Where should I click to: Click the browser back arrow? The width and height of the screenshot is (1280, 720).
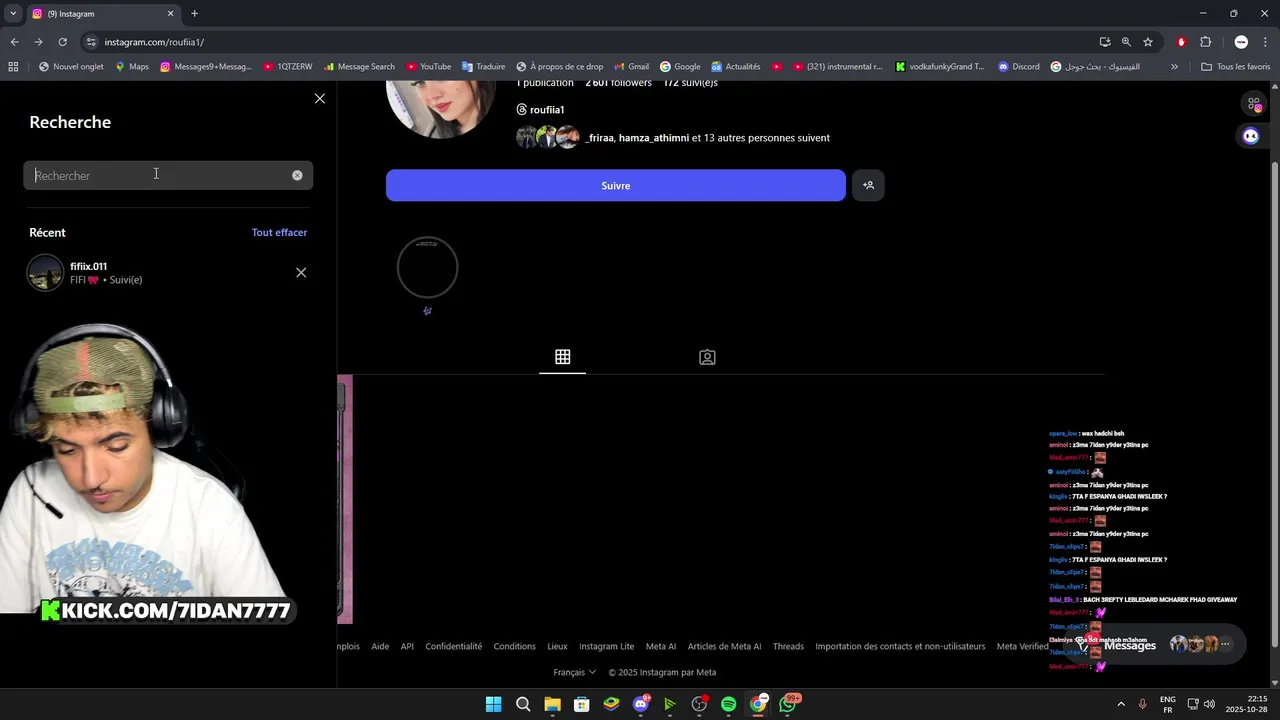(x=14, y=42)
